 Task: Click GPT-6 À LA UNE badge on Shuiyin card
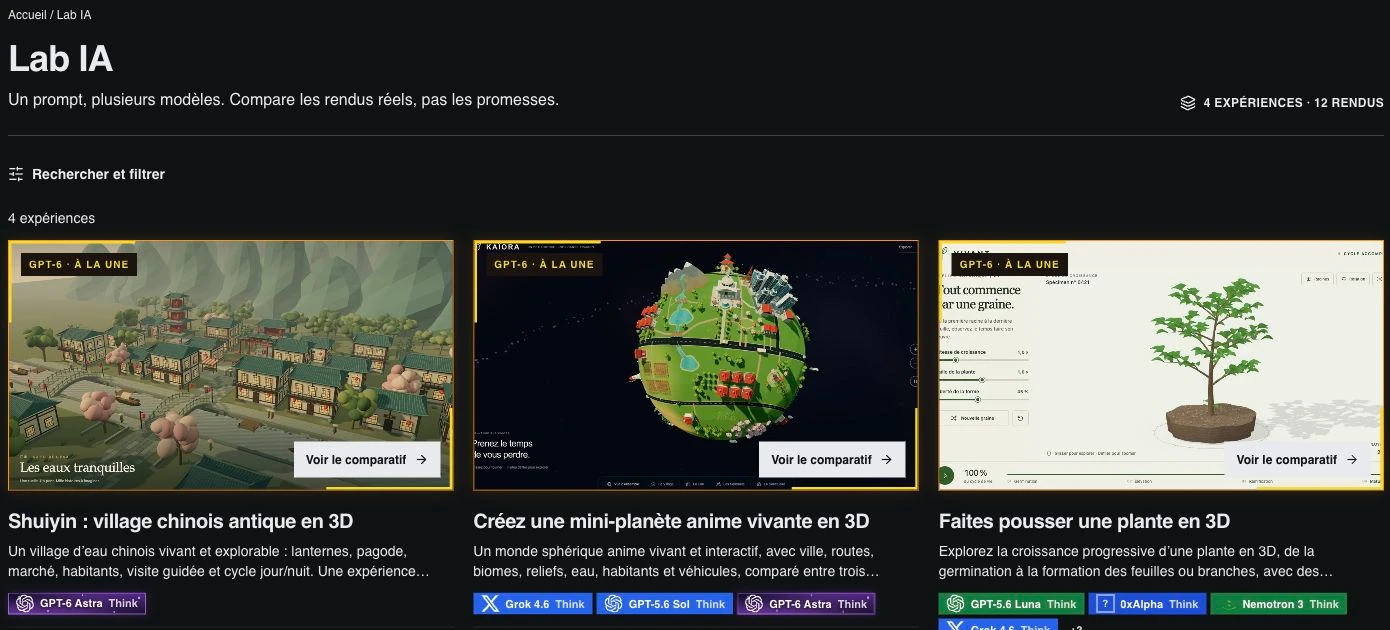(x=79, y=264)
